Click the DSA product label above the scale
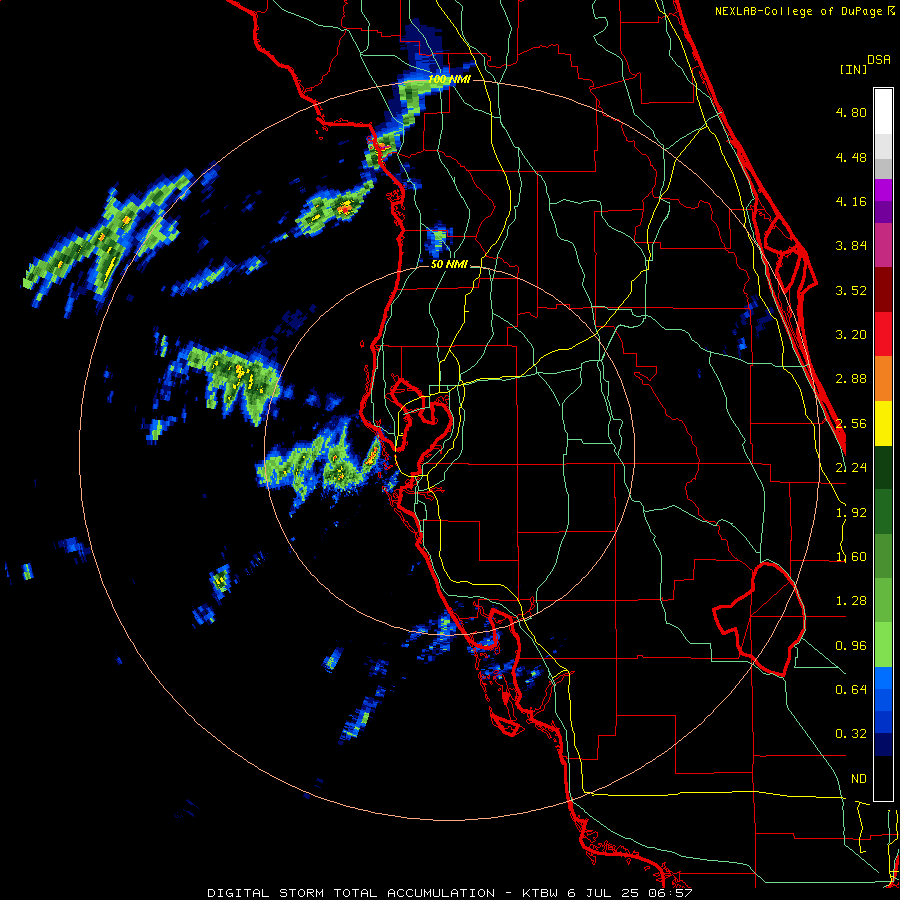900x900 pixels. coord(878,60)
